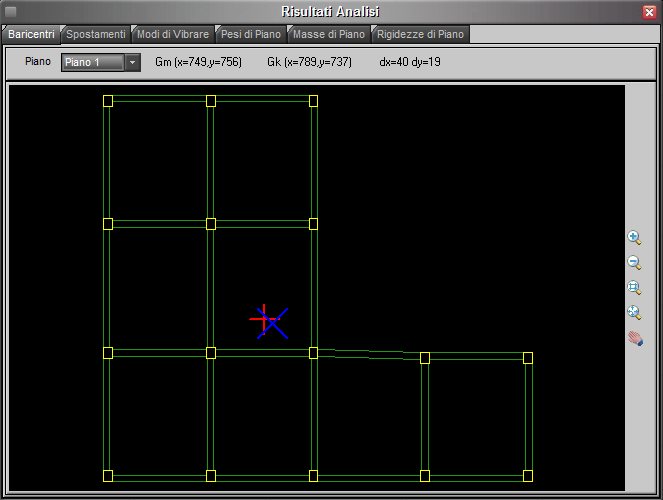The width and height of the screenshot is (663, 500).
Task: Expand the Piano floor dropdown
Action: pyautogui.click(x=134, y=63)
